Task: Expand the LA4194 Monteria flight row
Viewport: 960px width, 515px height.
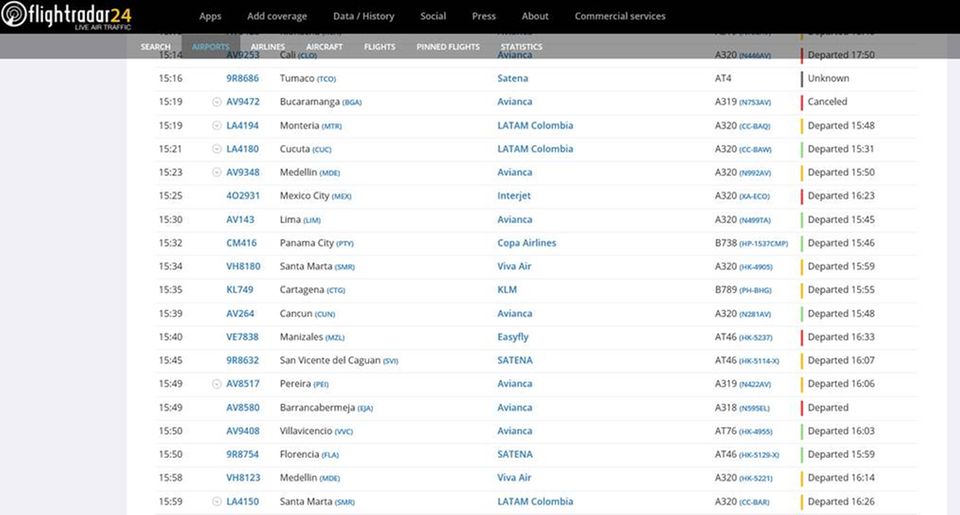Action: (x=217, y=125)
